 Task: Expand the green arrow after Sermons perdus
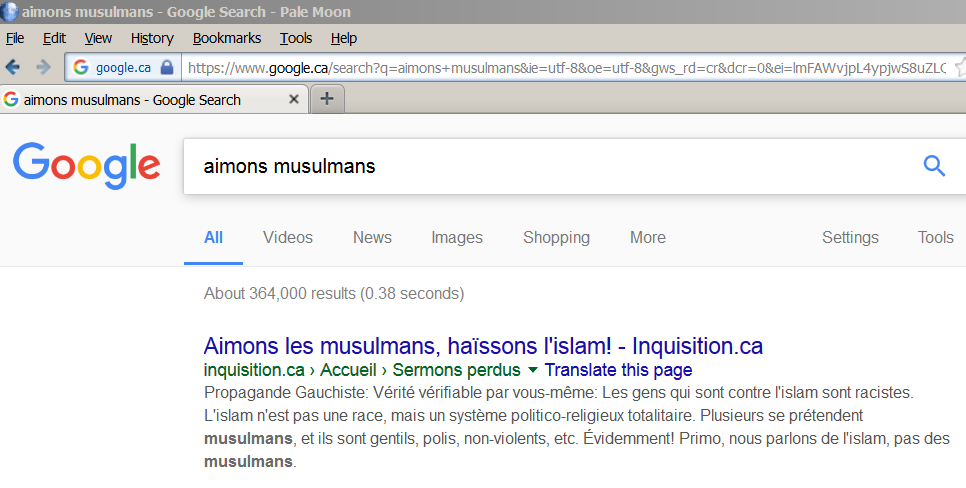[x=533, y=370]
